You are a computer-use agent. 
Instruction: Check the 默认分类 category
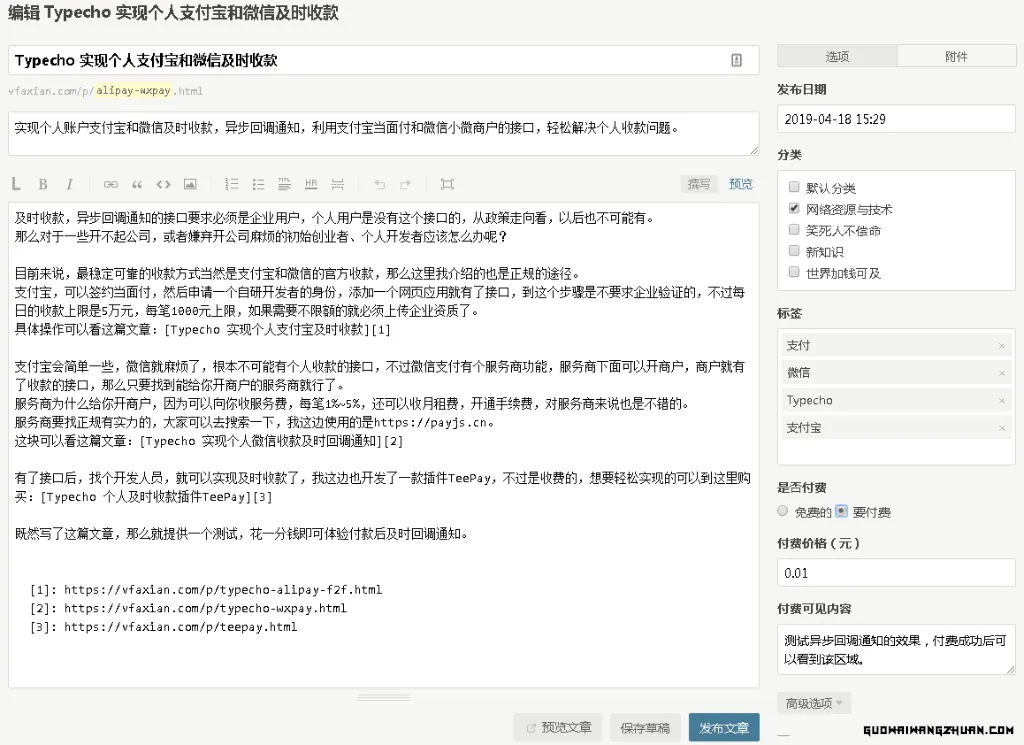[794, 187]
